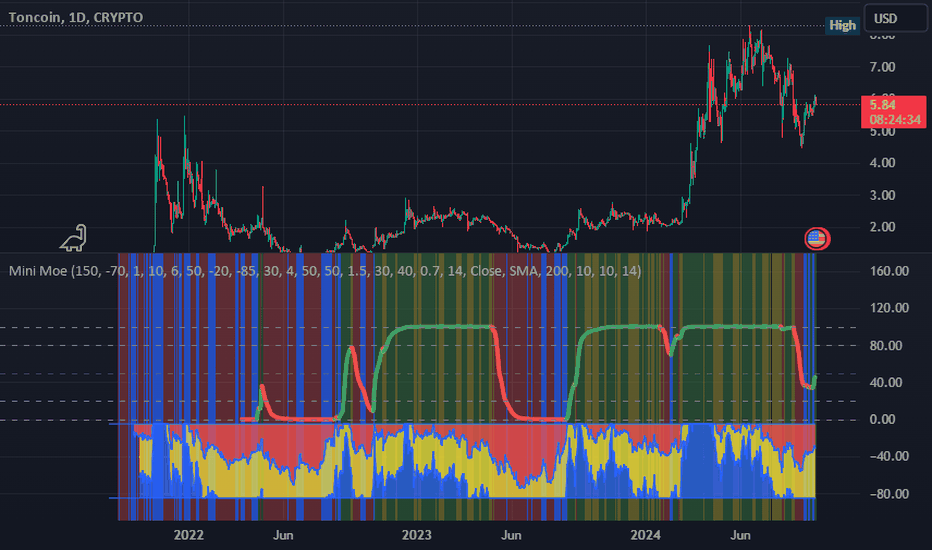
Task: Click the 2.00 price axis label
Action: [x=882, y=227]
